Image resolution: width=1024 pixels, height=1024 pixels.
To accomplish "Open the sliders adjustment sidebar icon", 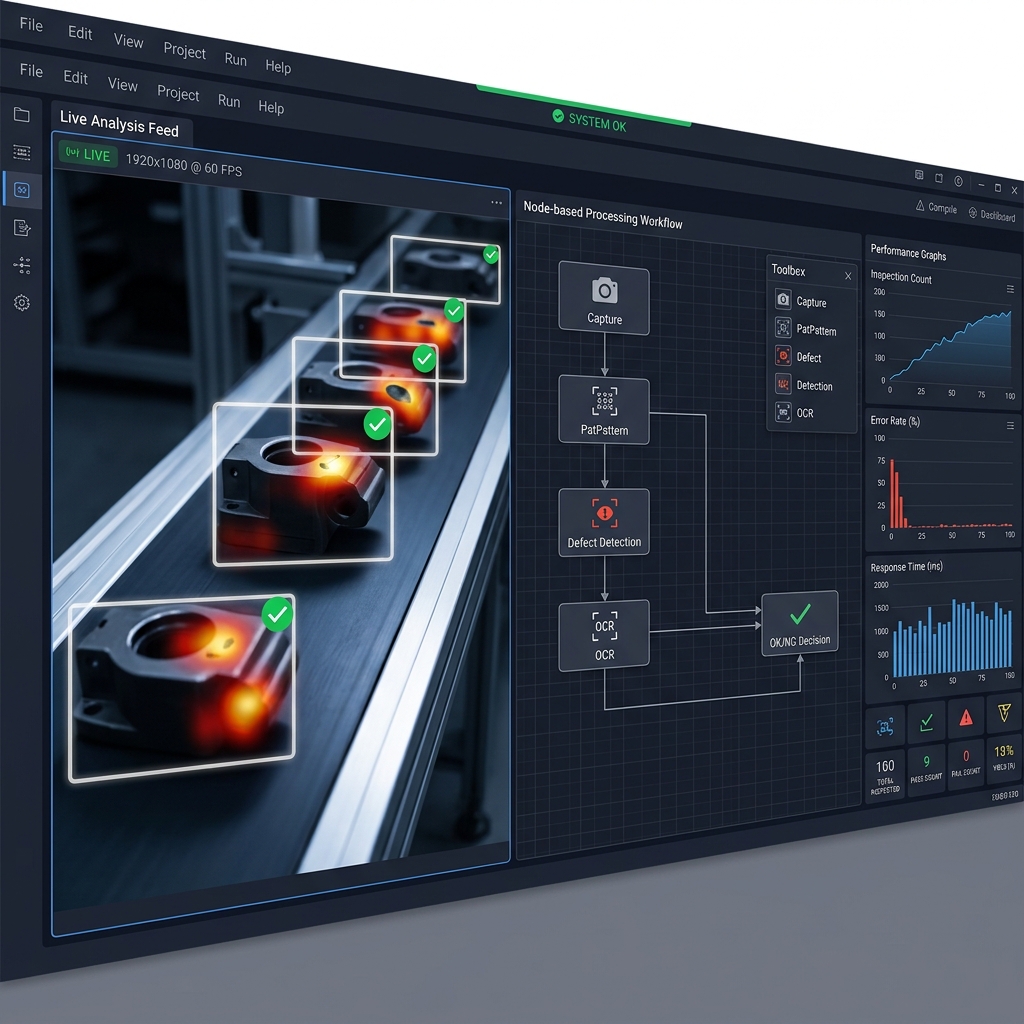I will 22,265.
